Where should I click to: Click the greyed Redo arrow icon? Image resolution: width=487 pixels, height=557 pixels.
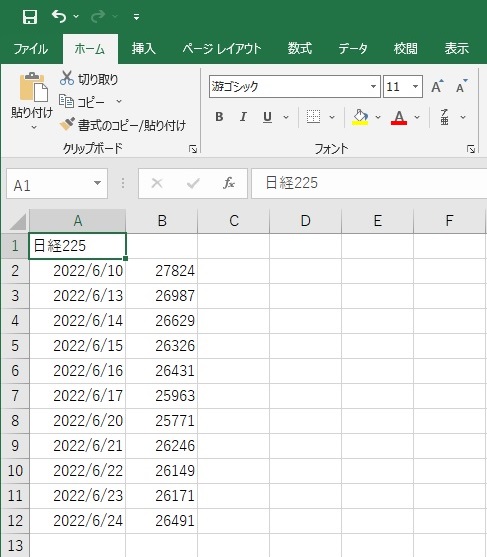point(98,16)
